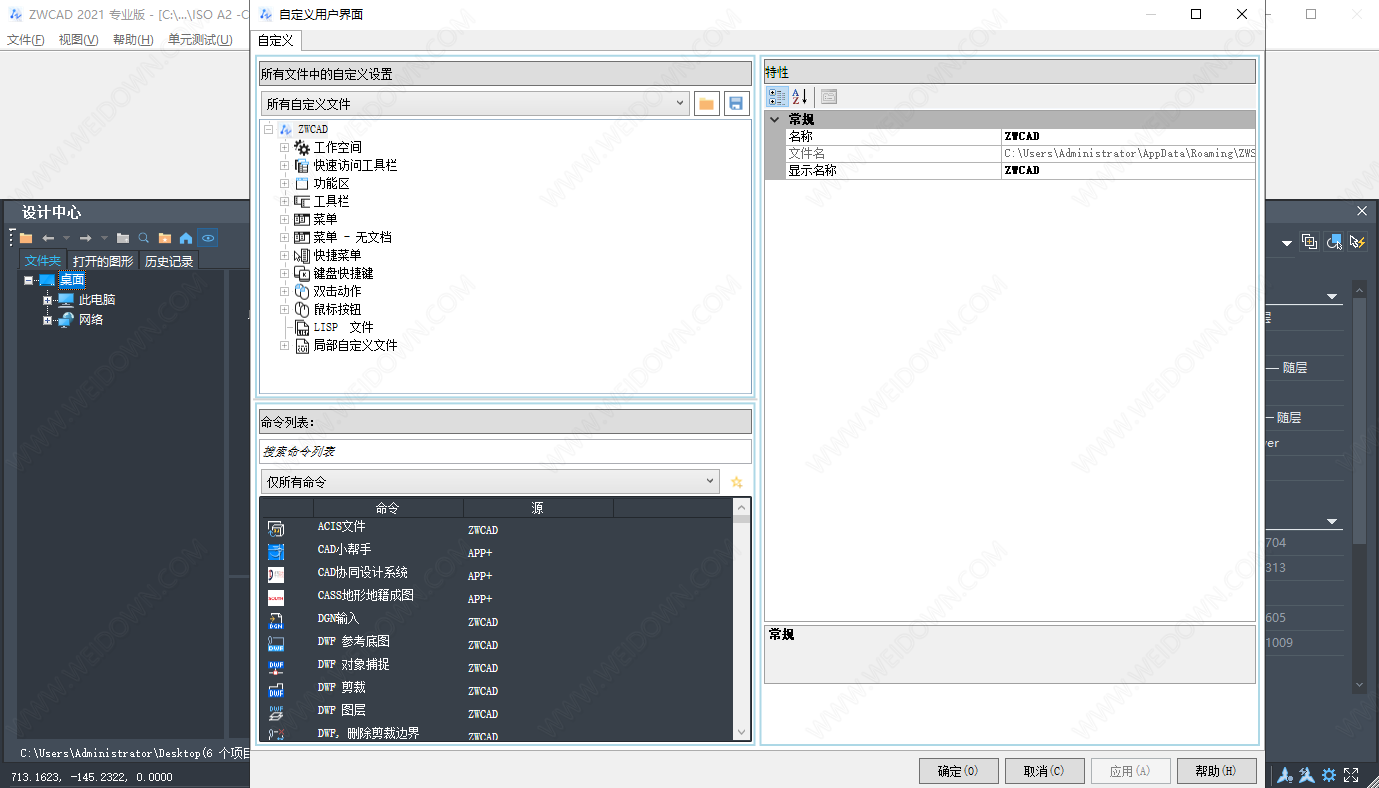The width and height of the screenshot is (1379, 788).
Task: Go to Design Center home icon
Action: 186,238
